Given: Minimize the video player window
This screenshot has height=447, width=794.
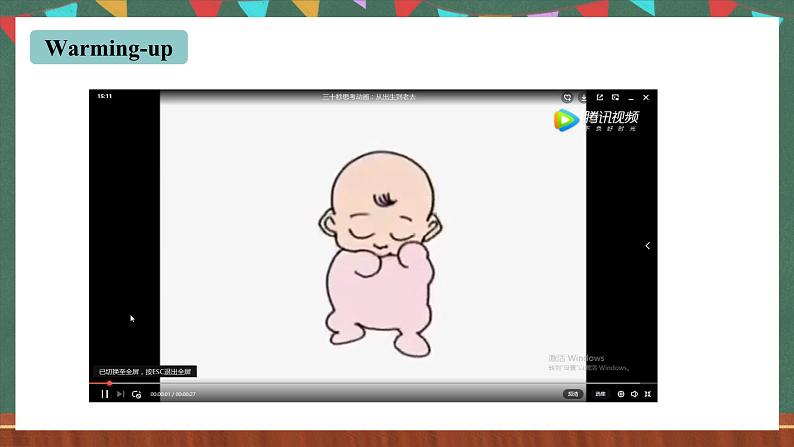Looking at the screenshot, I should [632, 97].
